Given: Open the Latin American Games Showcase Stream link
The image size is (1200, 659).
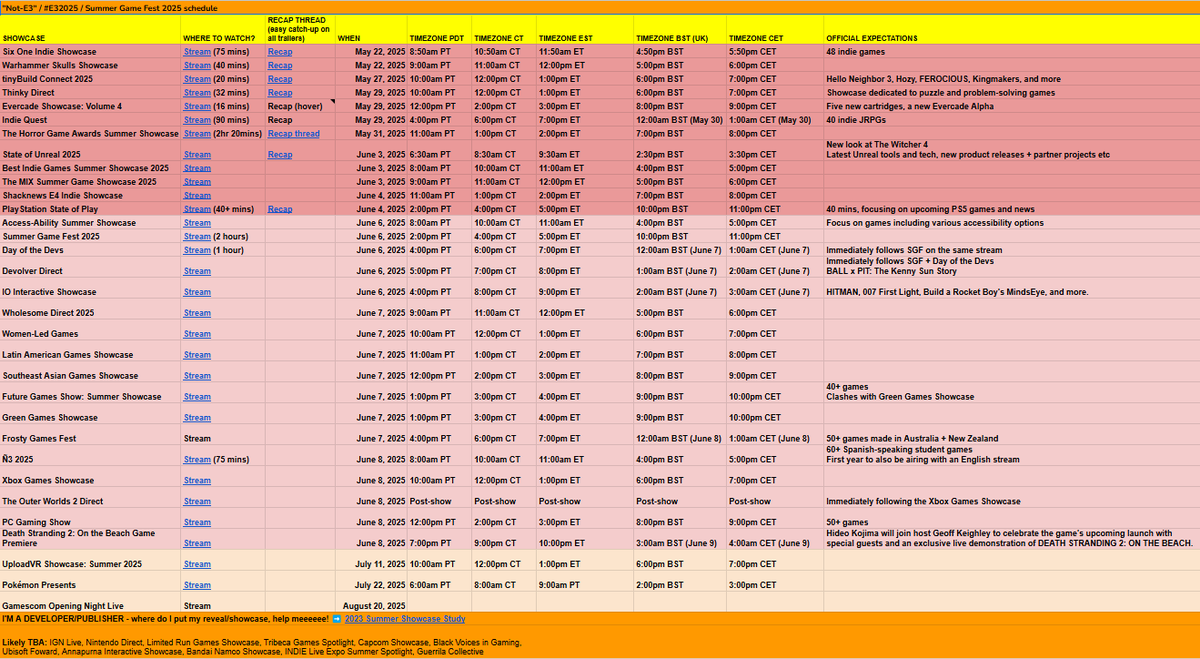Looking at the screenshot, I should [x=197, y=355].
